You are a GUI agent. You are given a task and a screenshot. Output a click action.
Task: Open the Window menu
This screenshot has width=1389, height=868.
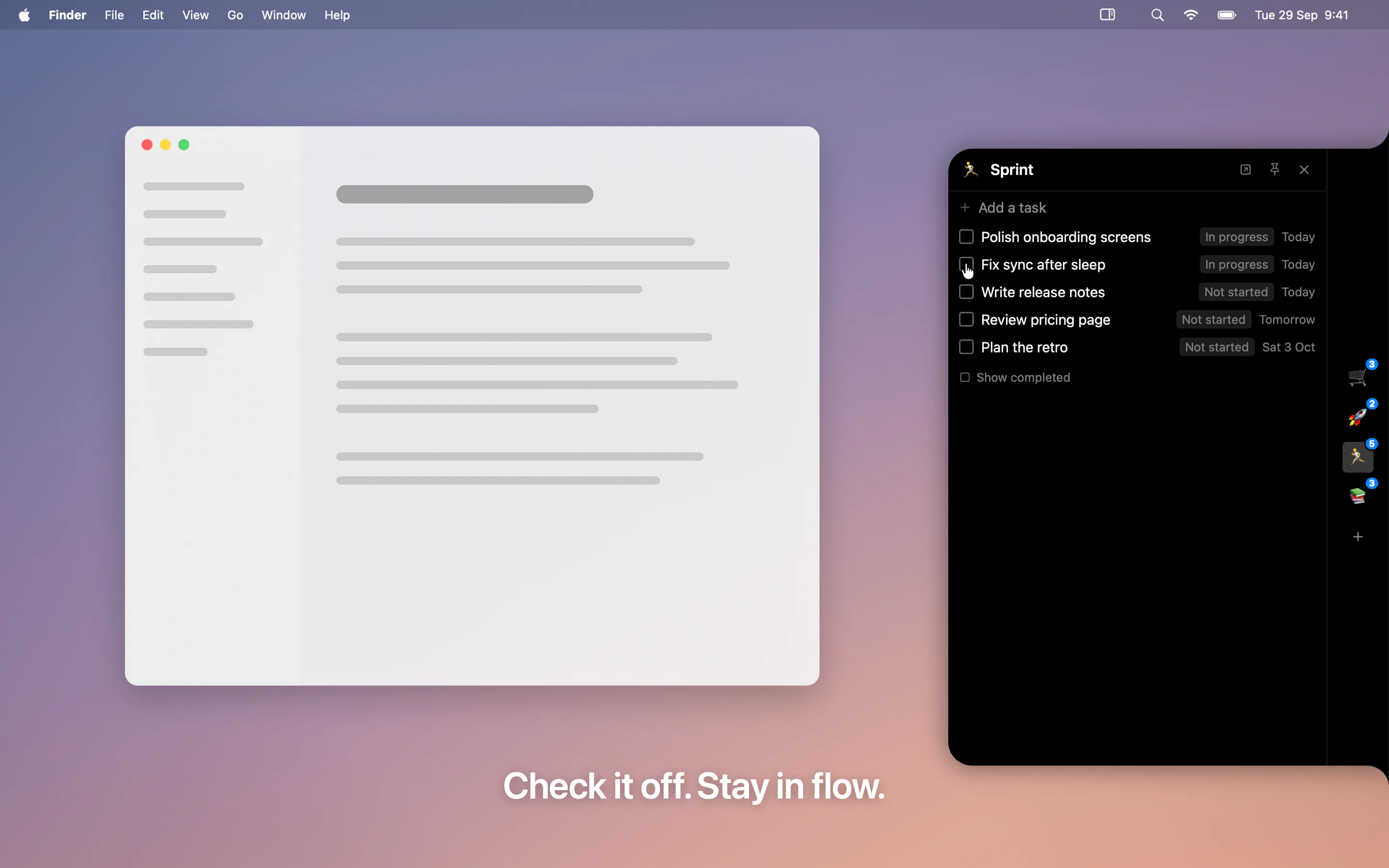pos(284,15)
